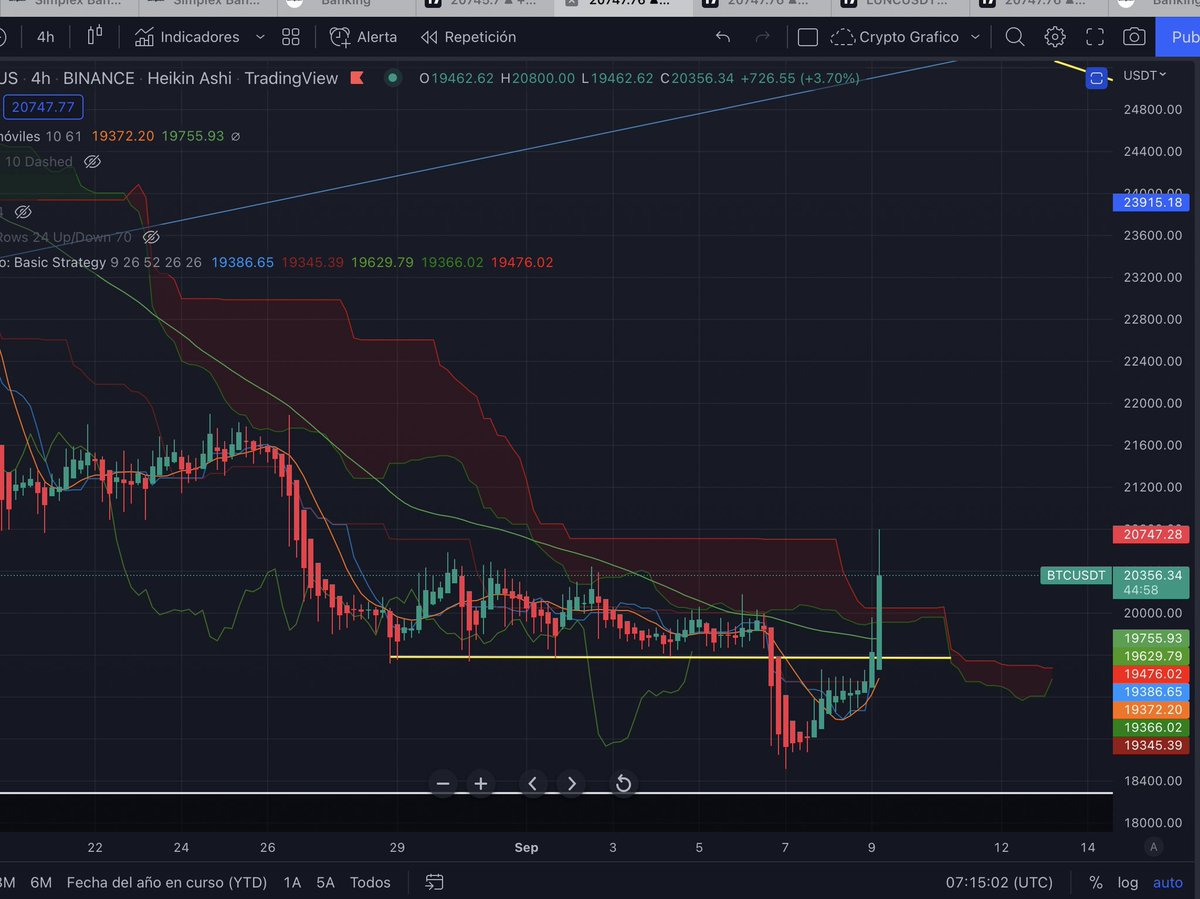1200x899 pixels.
Task: Create an Alerta
Action: [x=363, y=37]
